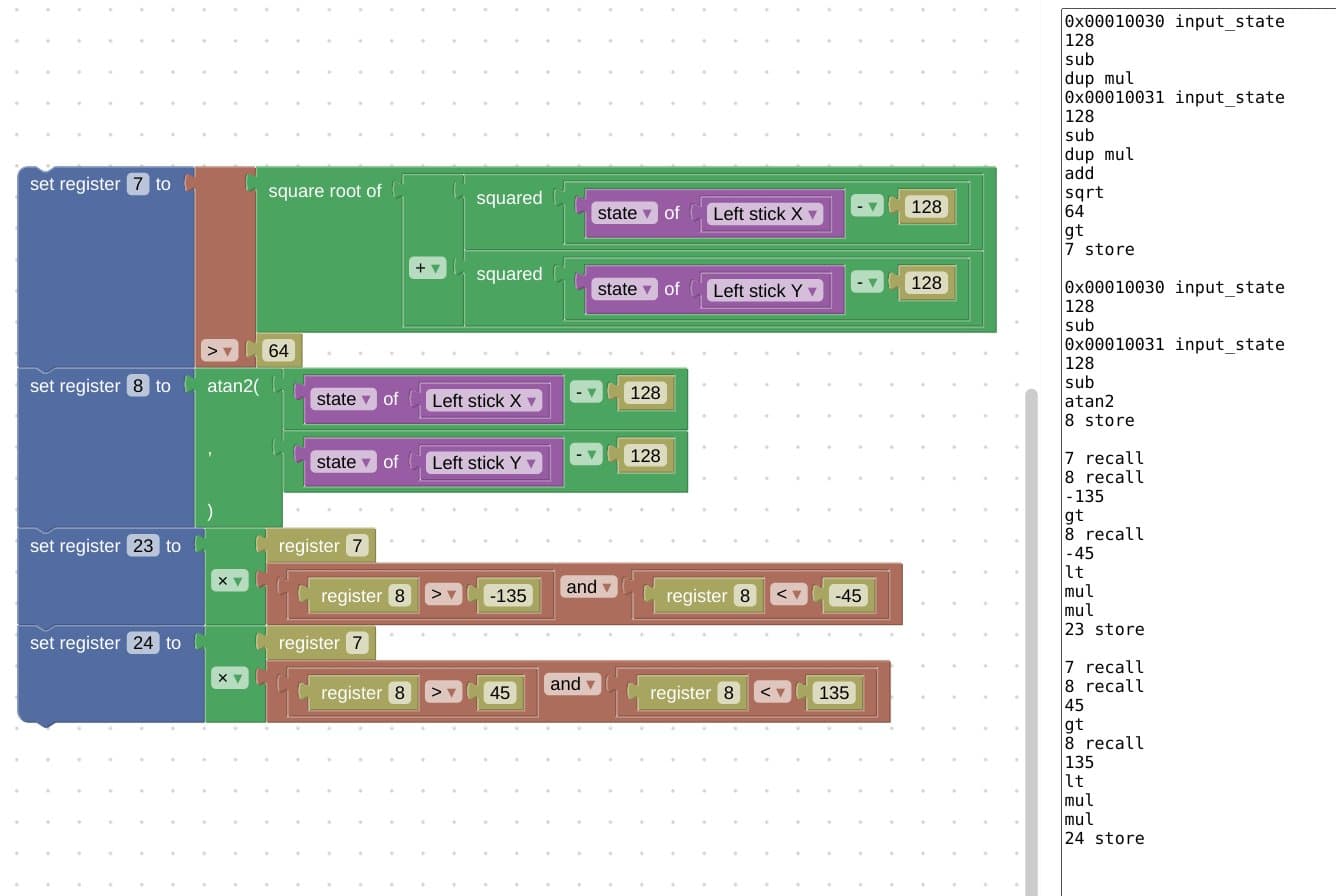
Task: Open the 'and' dropdown in register 23 block
Action: 588,587
